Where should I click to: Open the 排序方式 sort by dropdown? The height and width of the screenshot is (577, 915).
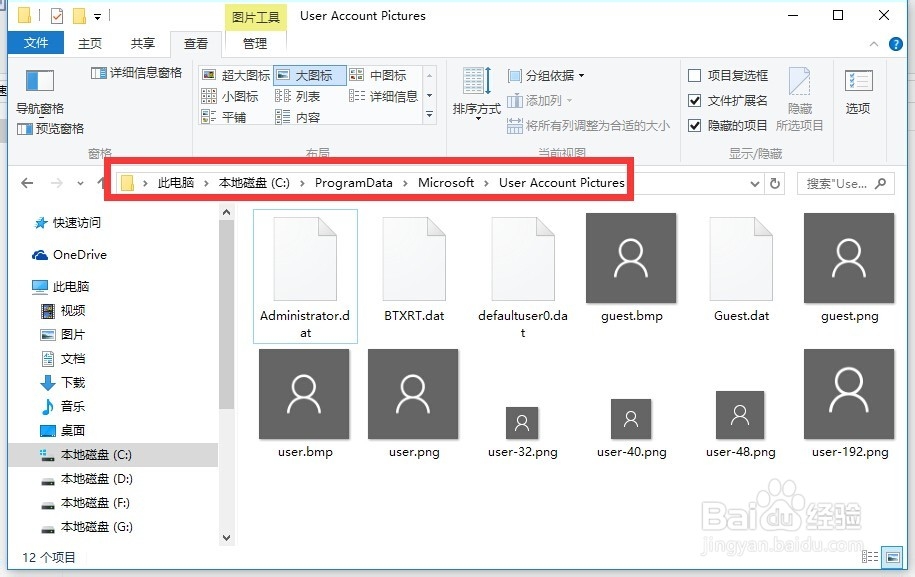476,93
